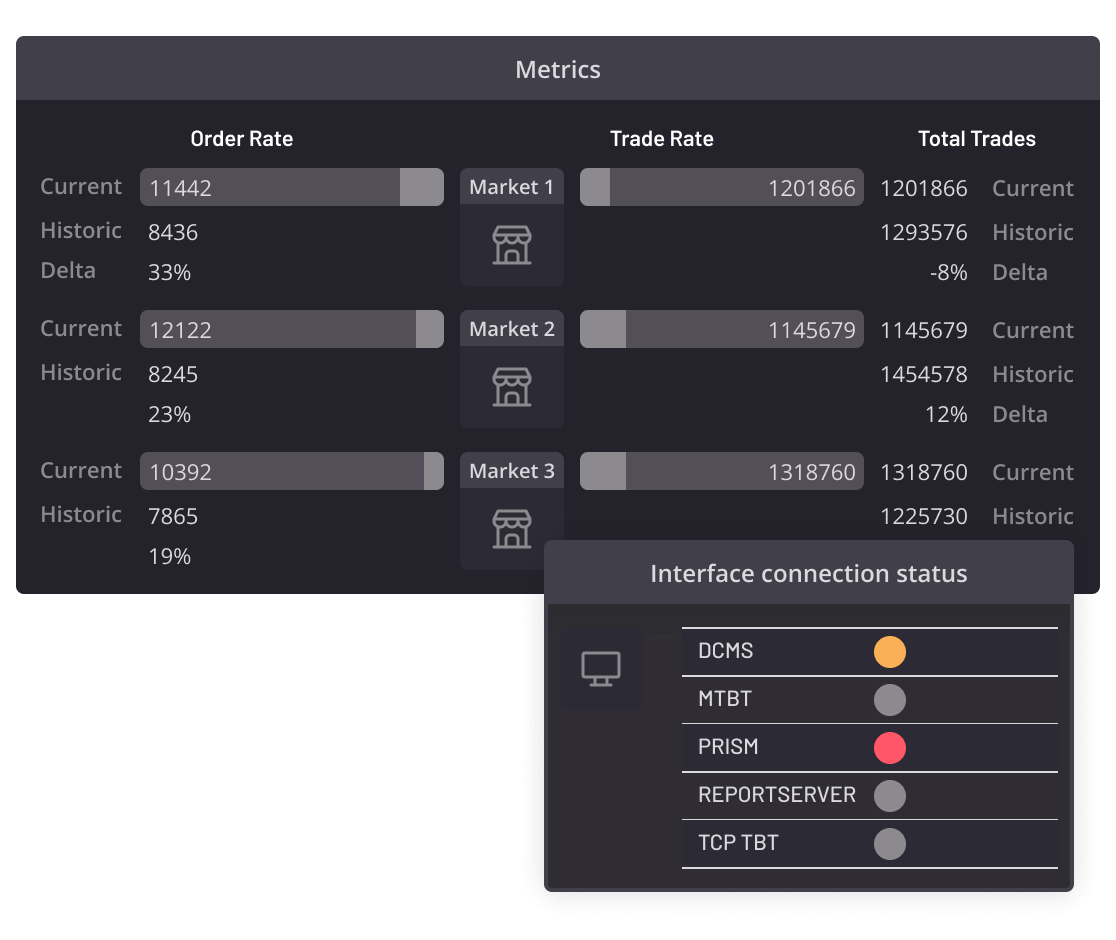This screenshot has height=940, width=1116.
Task: Click the monitor icon in Interface connection status
Action: (600, 668)
